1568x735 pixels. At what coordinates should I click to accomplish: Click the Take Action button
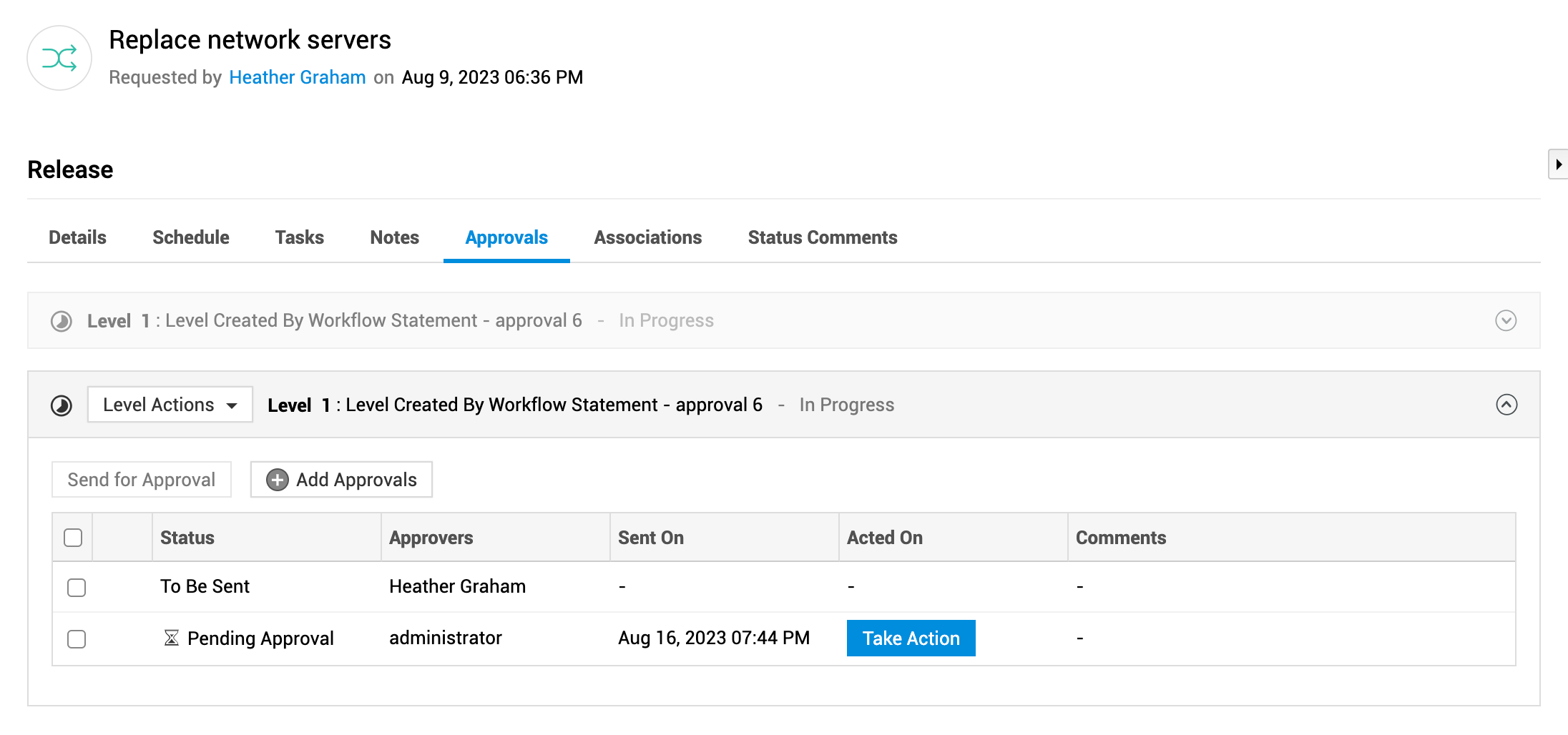911,638
